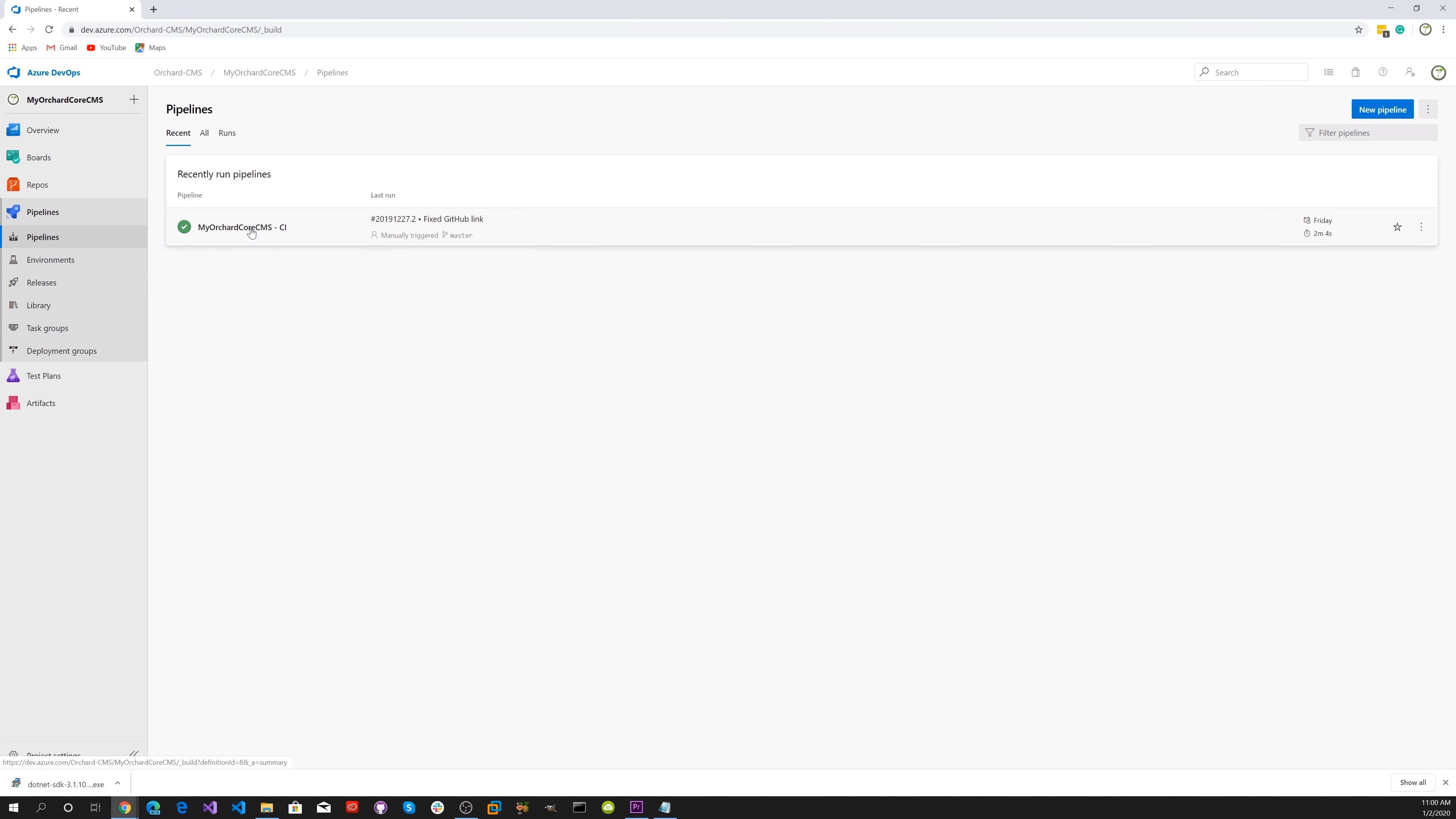Image resolution: width=1456 pixels, height=819 pixels.
Task: Open the pipeline row more-actions menu
Action: coord(1421,227)
